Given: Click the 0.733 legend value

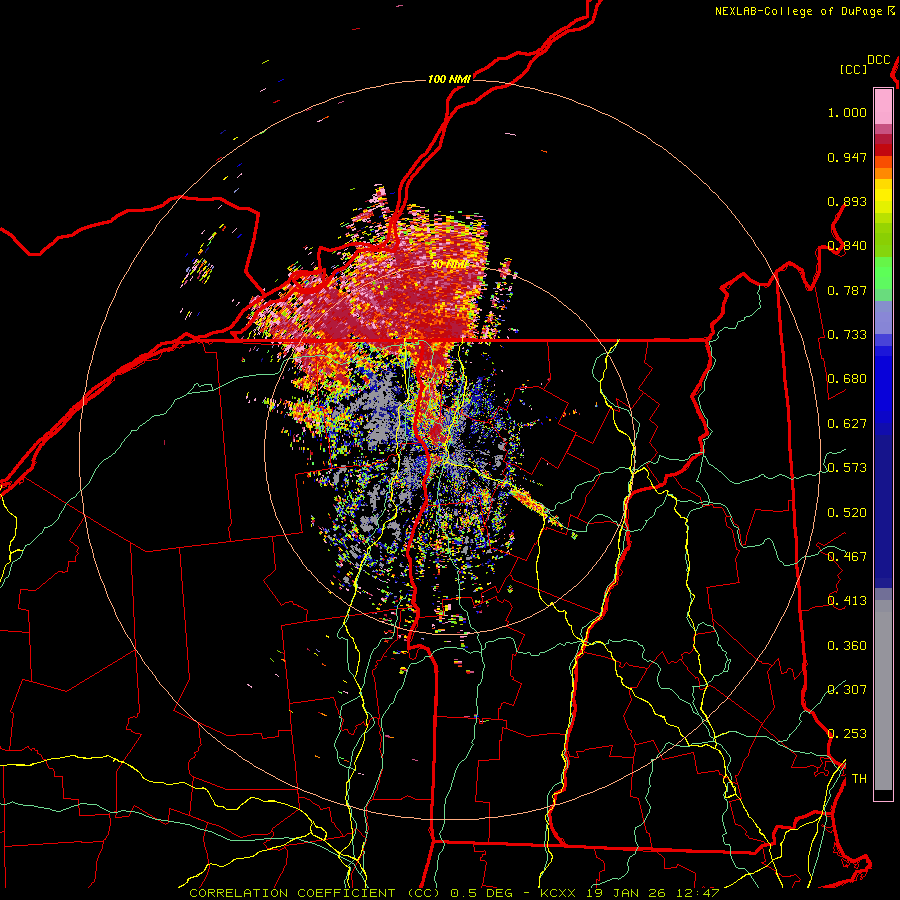Looking at the screenshot, I should (847, 335).
